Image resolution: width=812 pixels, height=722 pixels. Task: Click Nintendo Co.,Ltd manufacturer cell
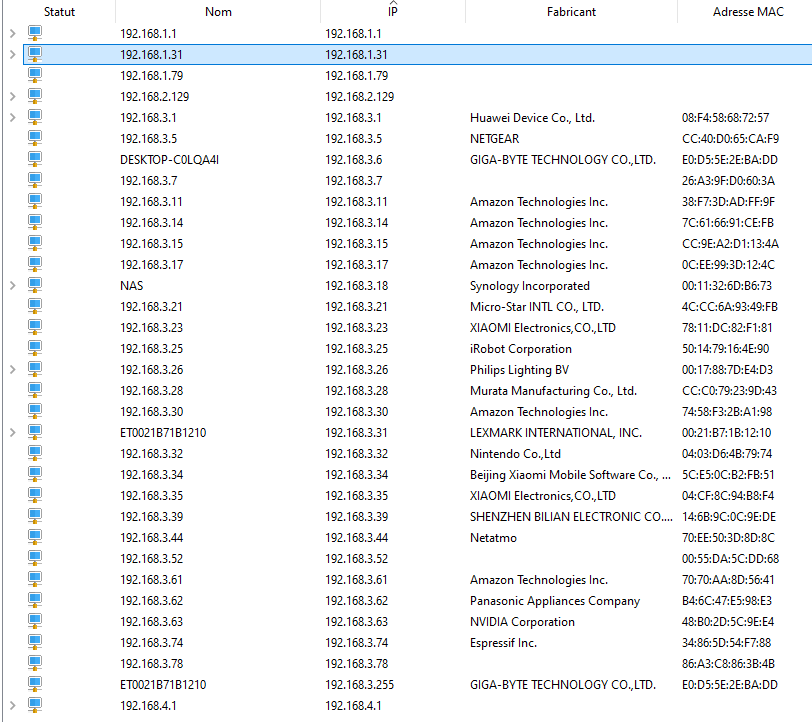515,454
